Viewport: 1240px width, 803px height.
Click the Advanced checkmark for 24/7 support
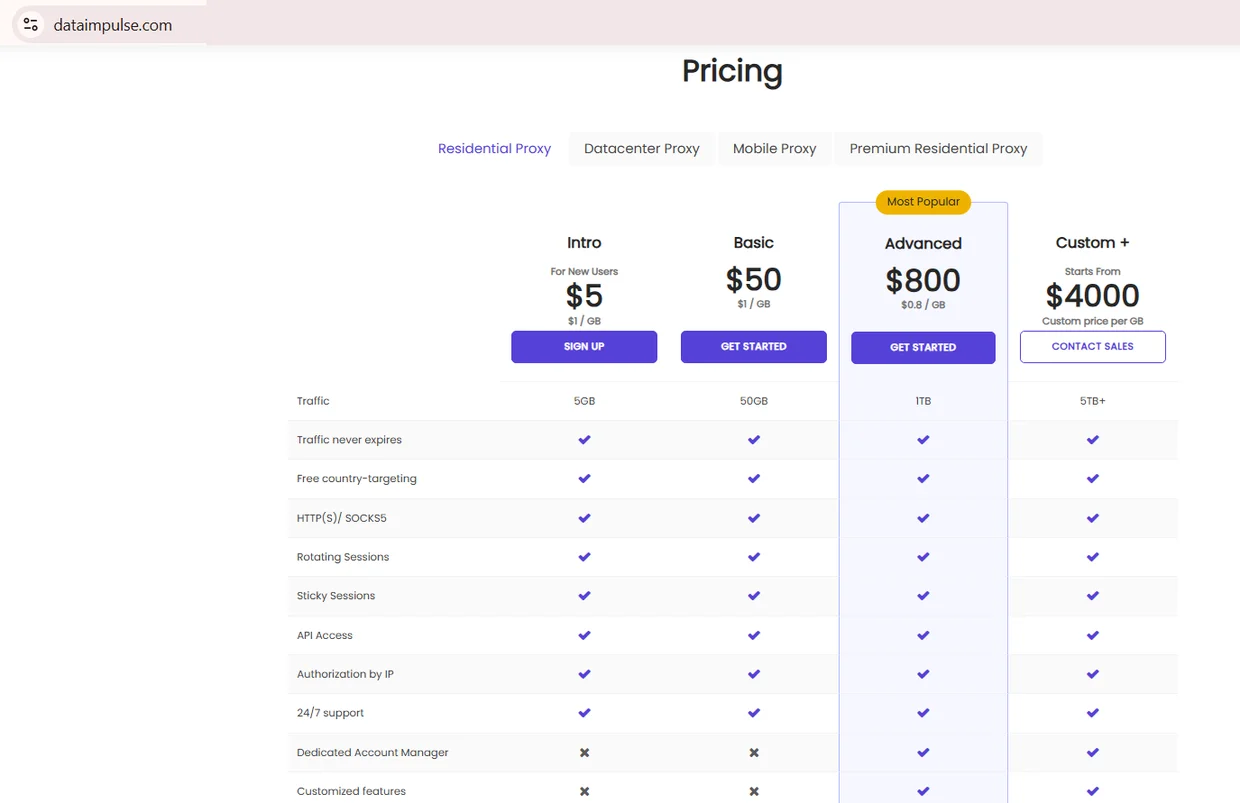tap(923, 712)
